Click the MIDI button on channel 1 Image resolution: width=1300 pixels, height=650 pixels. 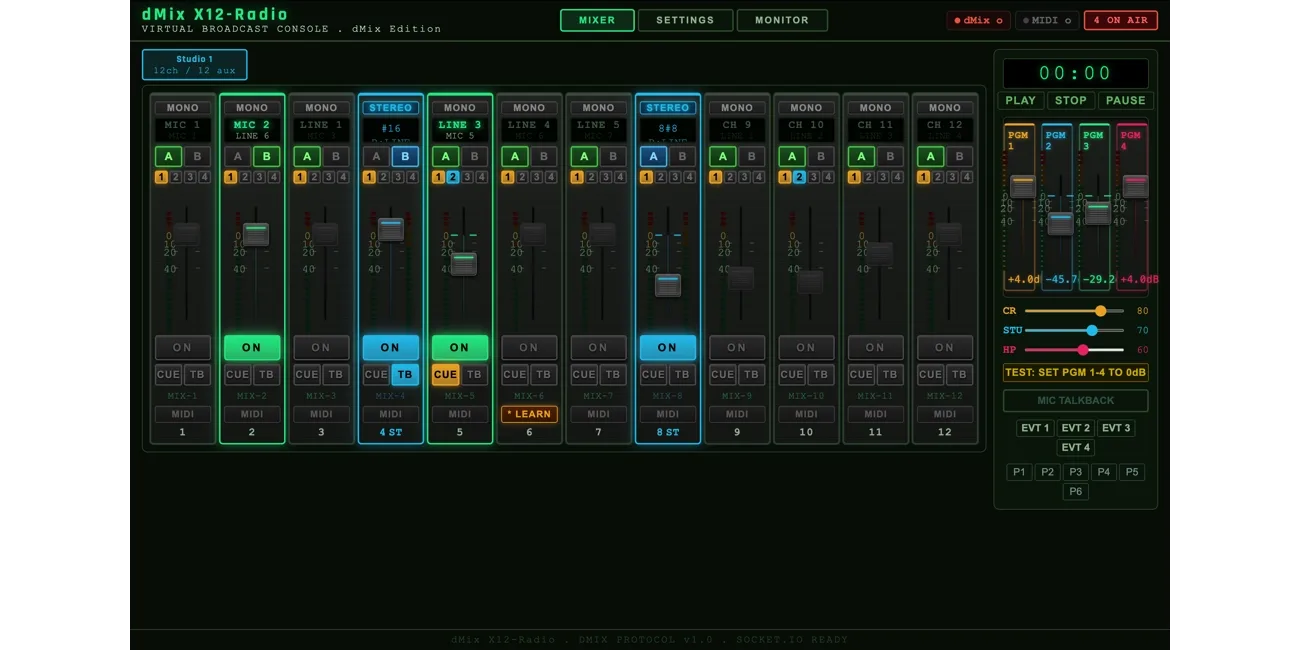182,414
